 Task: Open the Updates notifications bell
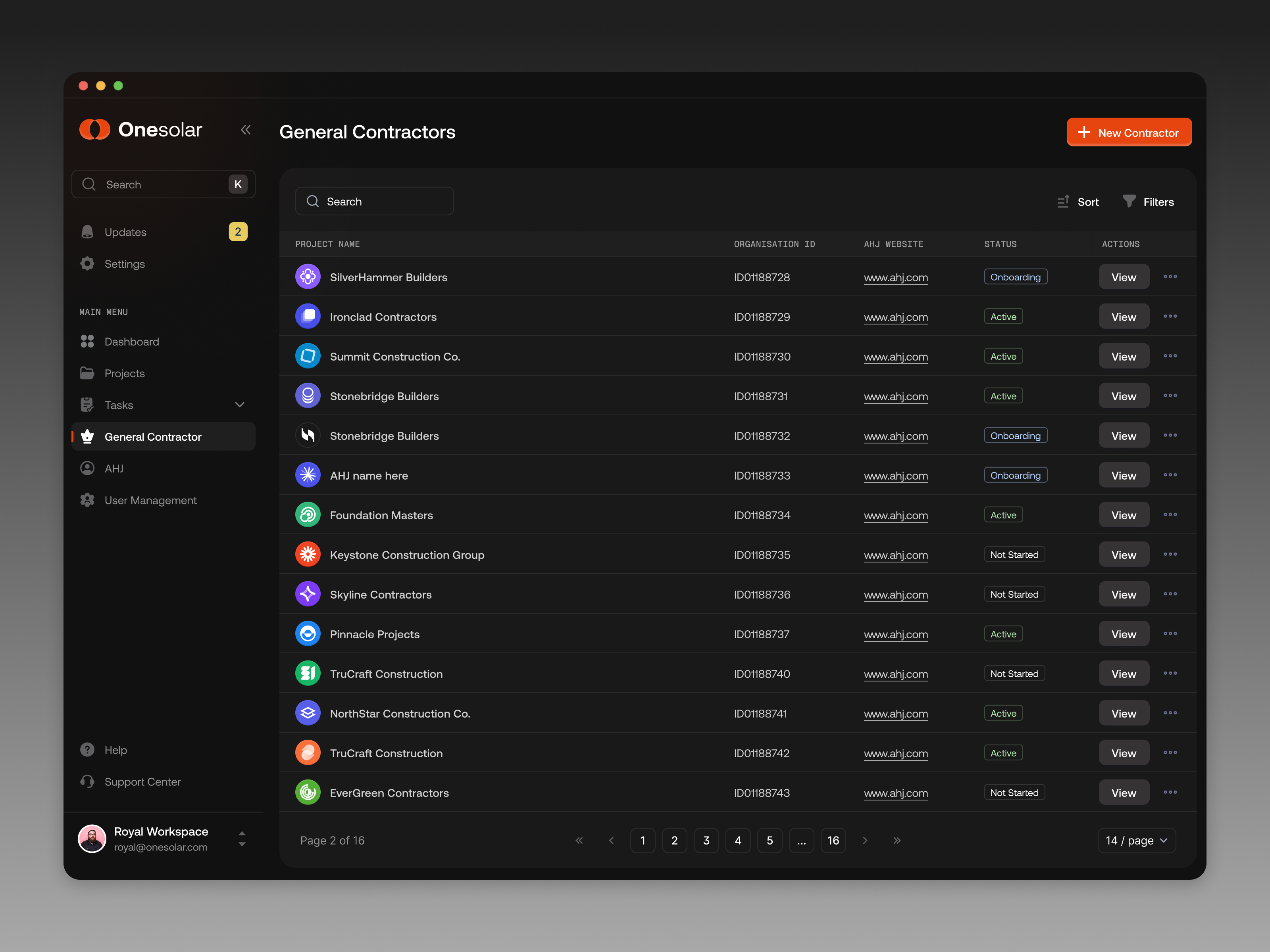coord(87,232)
